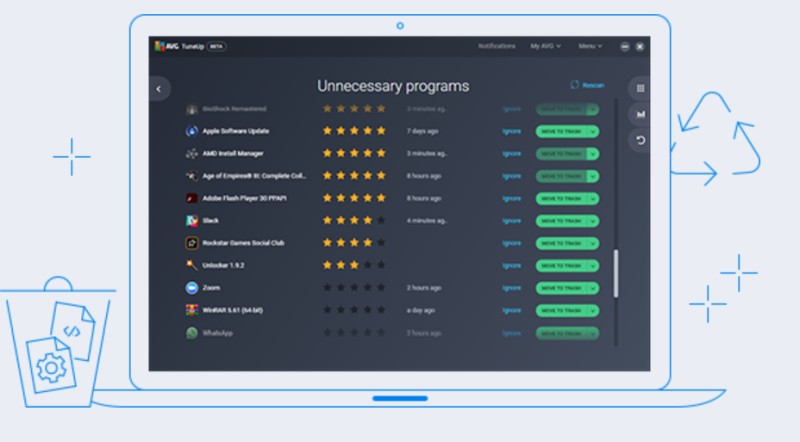Click the star rating for Unlocker 1.9.2
Screen dimensions: 800x442
[354, 265]
